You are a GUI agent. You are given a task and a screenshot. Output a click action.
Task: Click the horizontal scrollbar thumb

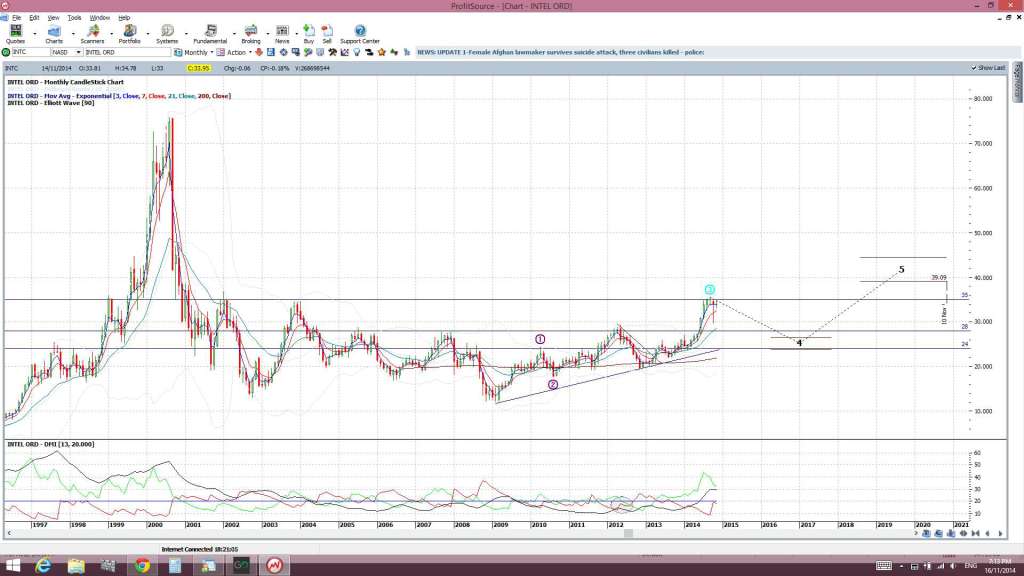coord(628,534)
